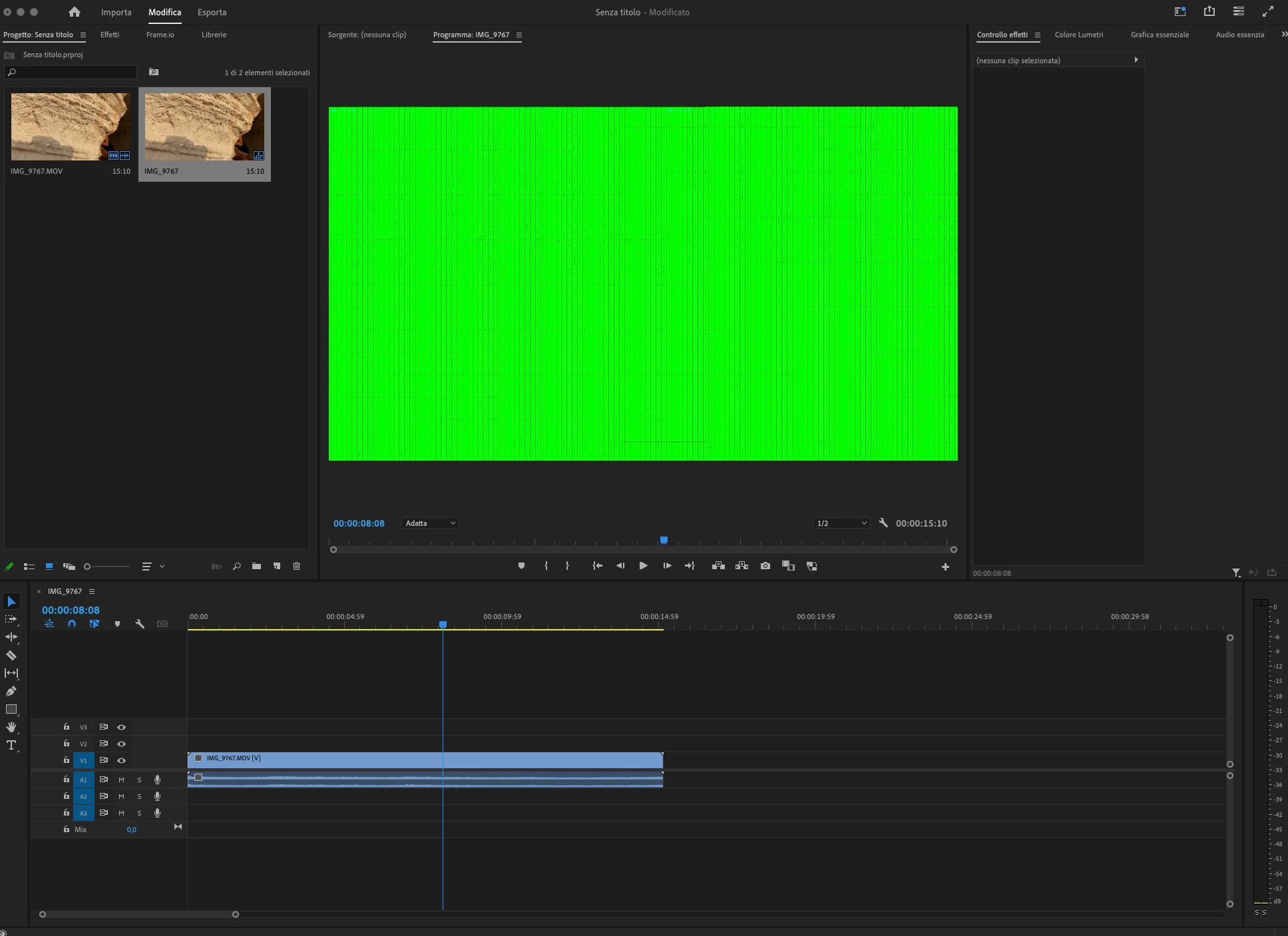Screen dimensions: 1288x936
Task: Open timeline display settings wrench
Action: [x=140, y=624]
